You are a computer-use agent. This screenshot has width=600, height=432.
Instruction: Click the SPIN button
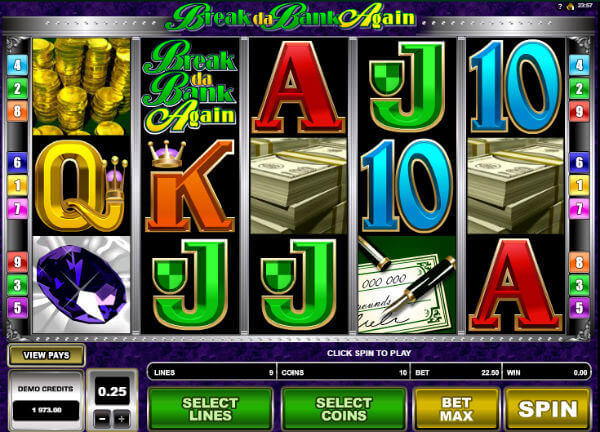548,409
